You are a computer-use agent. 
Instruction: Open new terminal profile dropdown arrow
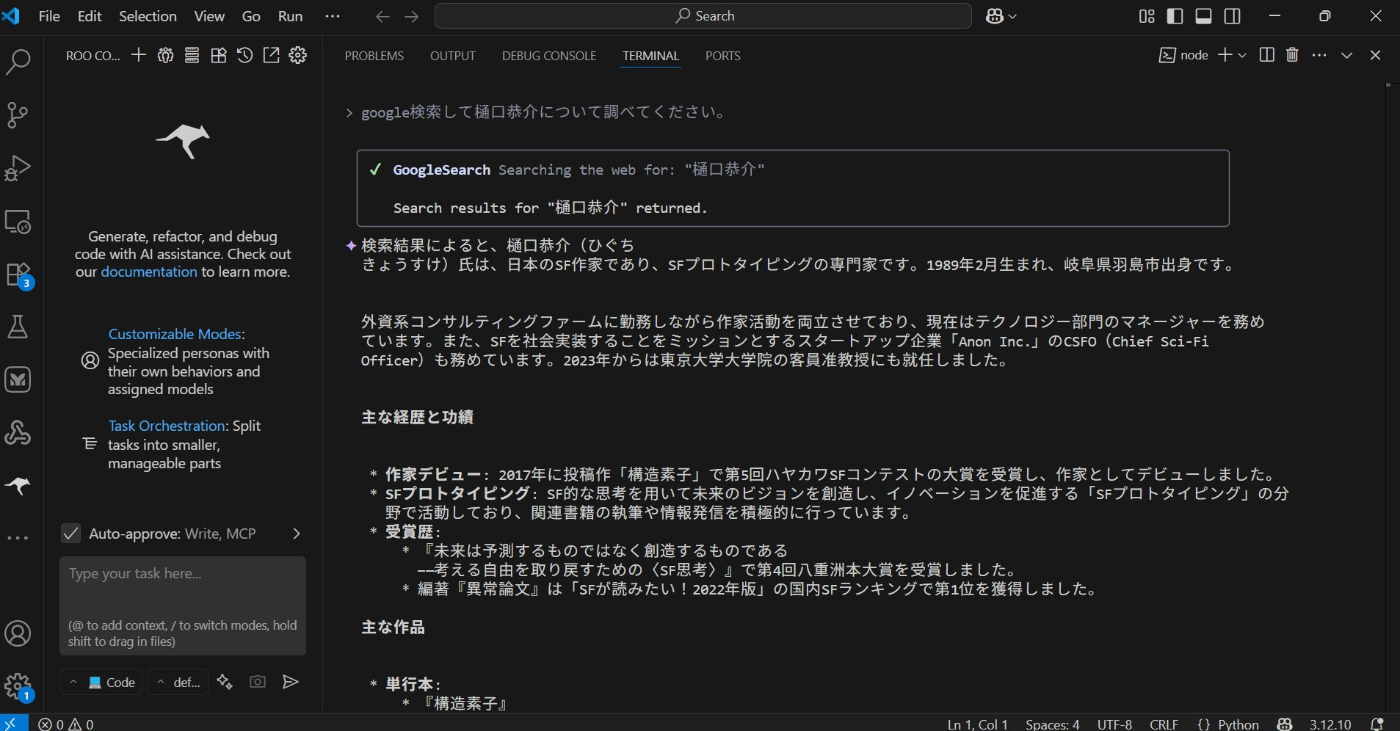[1243, 55]
